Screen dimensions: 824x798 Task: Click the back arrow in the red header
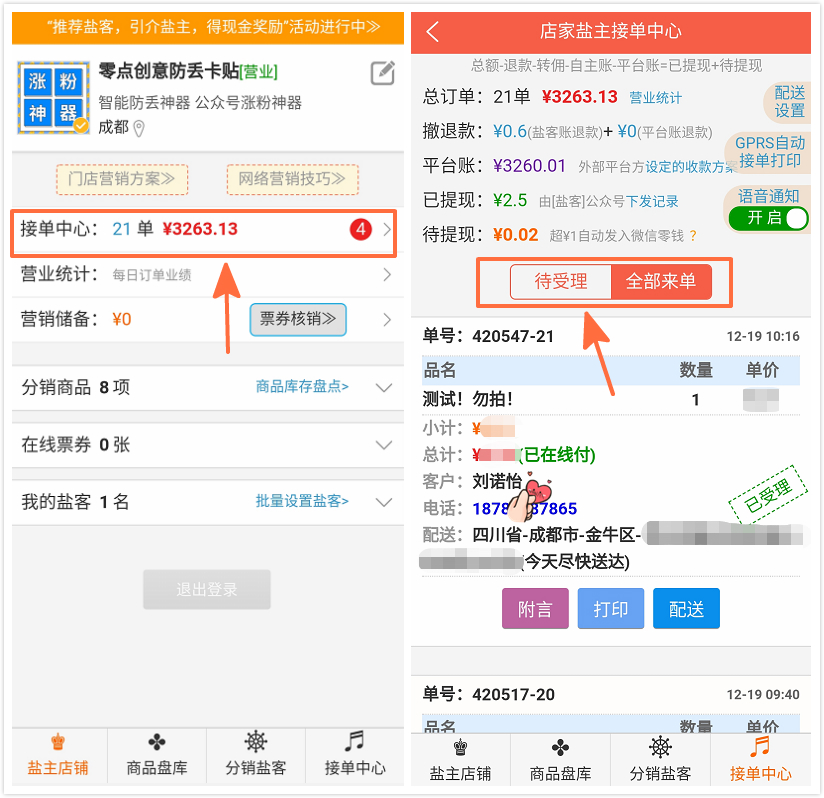point(433,32)
